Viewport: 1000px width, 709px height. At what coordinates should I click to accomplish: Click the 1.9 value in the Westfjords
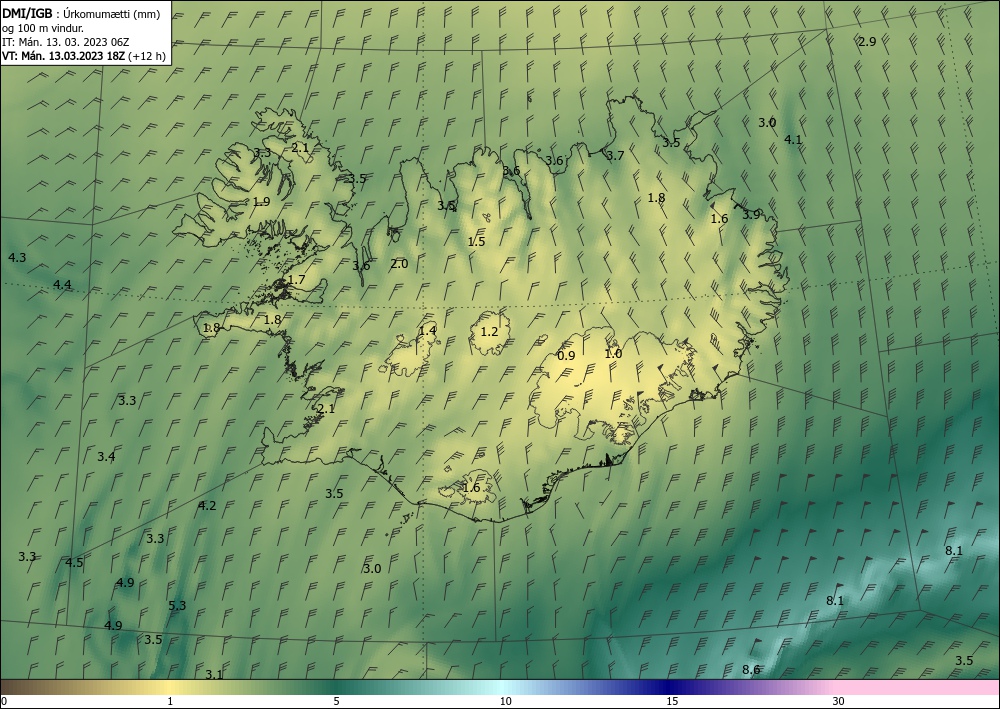tap(261, 202)
